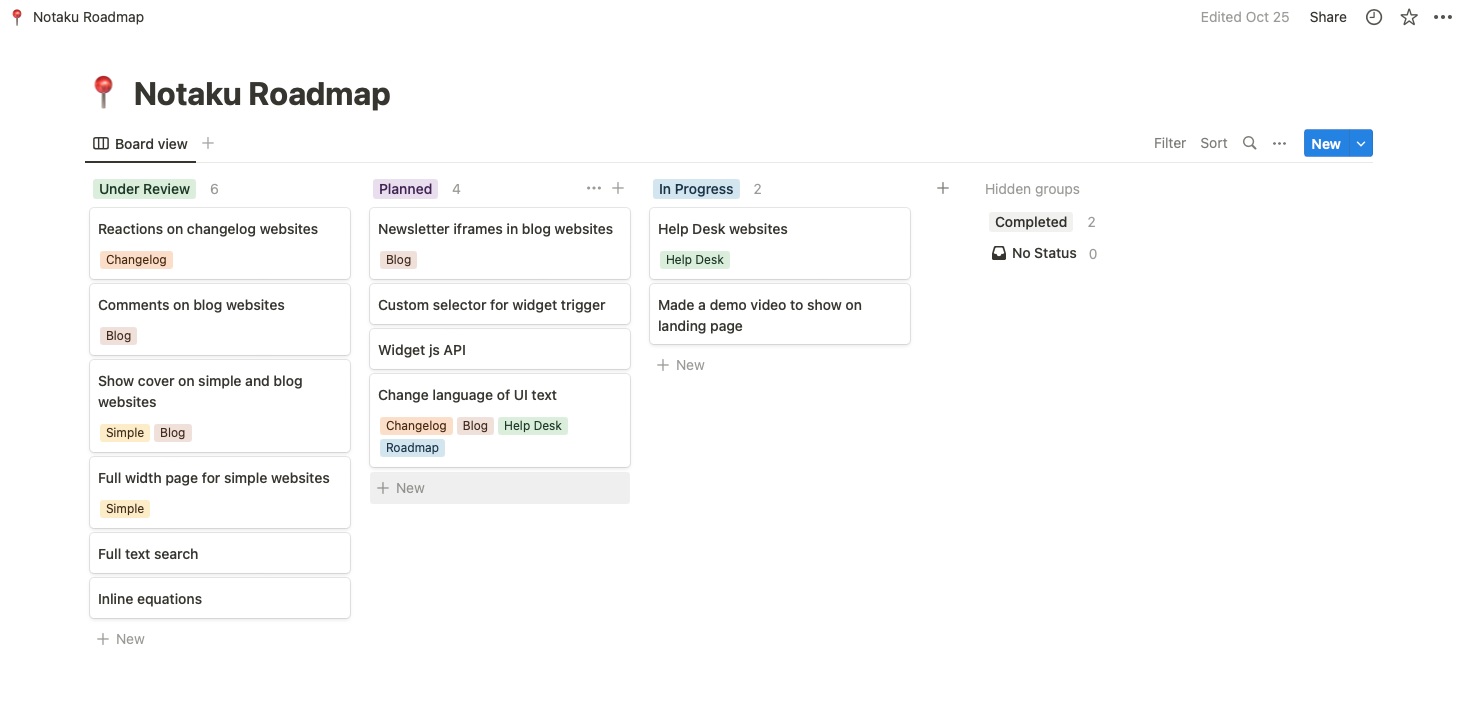The width and height of the screenshot is (1462, 719).
Task: Click the ellipsis menu on the Planned column
Action: tap(594, 188)
